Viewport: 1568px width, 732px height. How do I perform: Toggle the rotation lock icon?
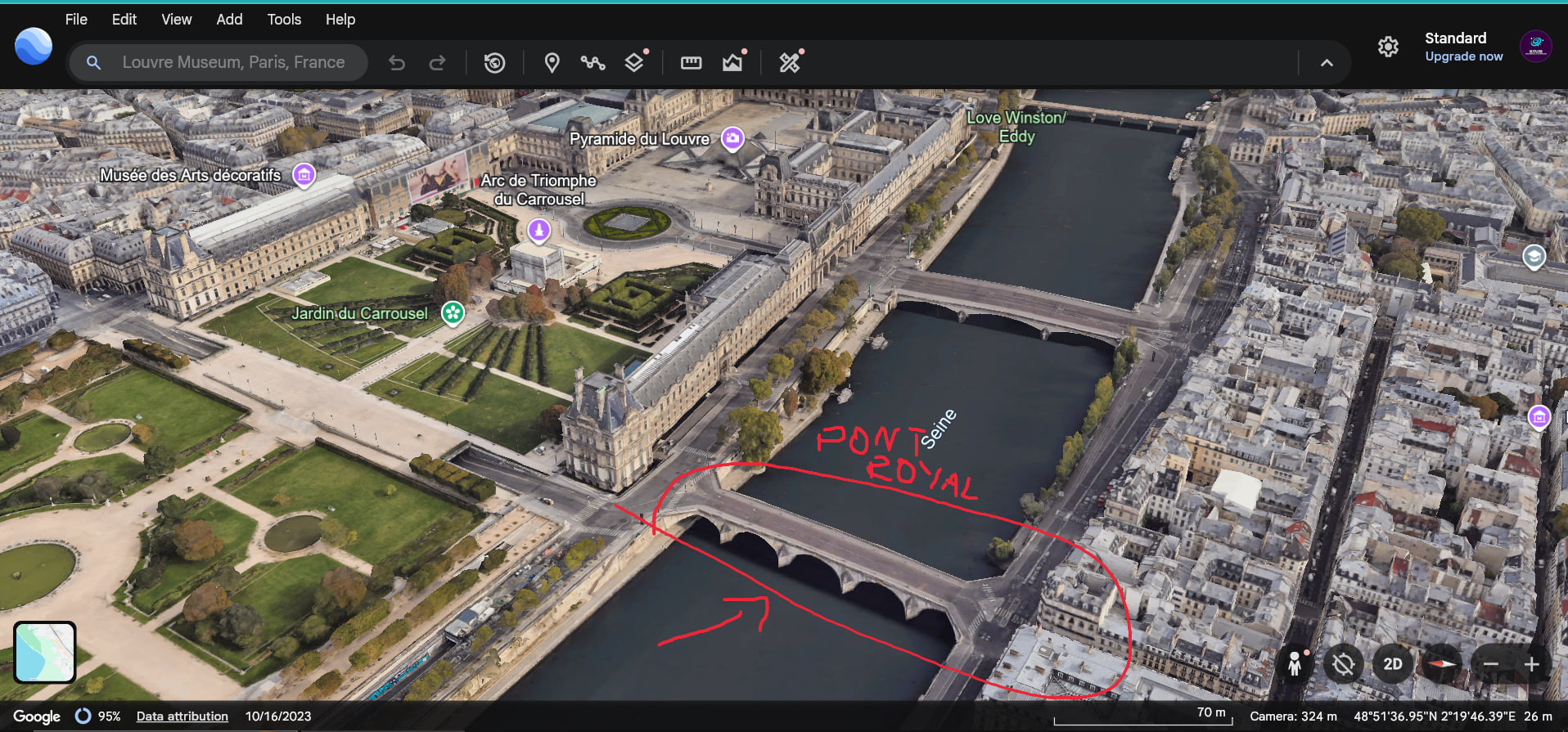pyautogui.click(x=1343, y=664)
